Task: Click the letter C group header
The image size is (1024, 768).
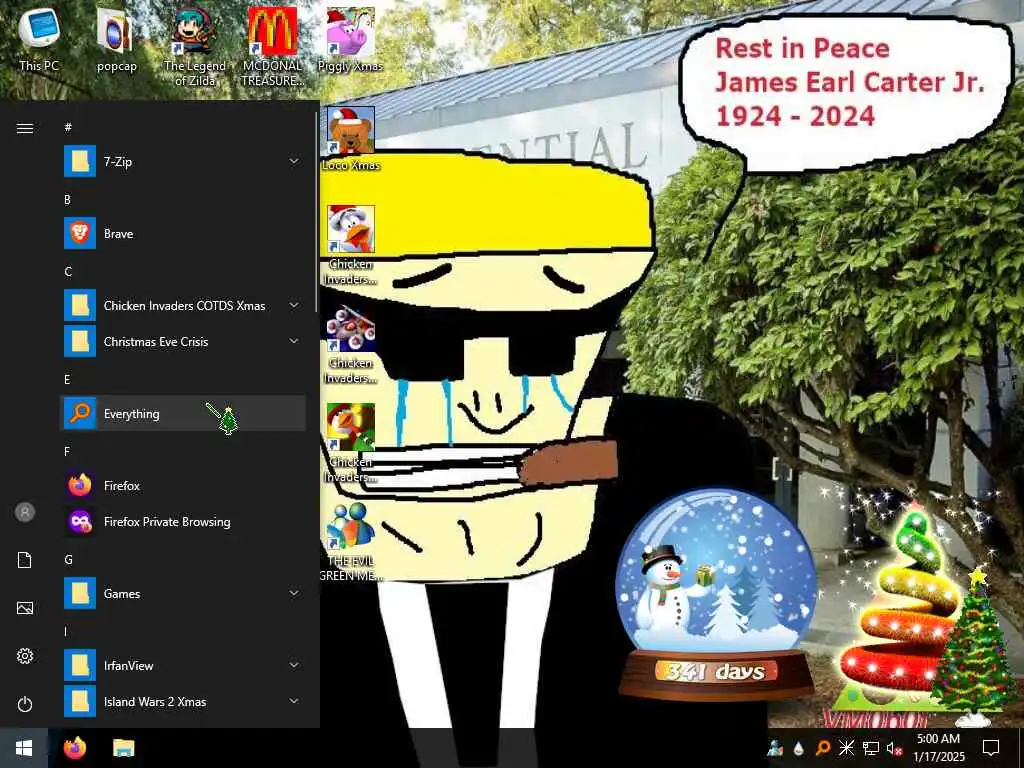Action: tap(68, 272)
